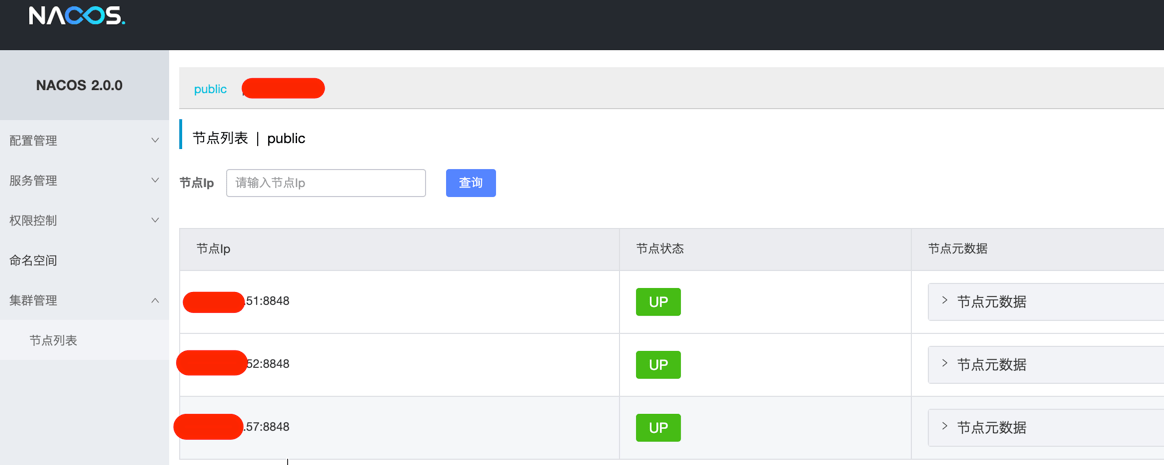This screenshot has width=1164, height=465.
Task: Click the 节点状态 column header
Action: click(x=660, y=249)
